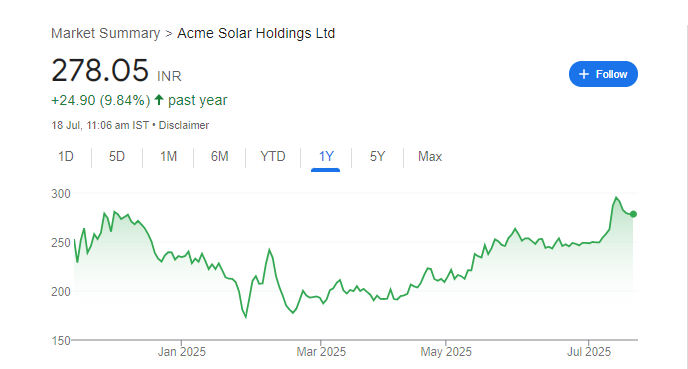Click the 300 y-axis label
The image size is (688, 369).
pyautogui.click(x=61, y=194)
